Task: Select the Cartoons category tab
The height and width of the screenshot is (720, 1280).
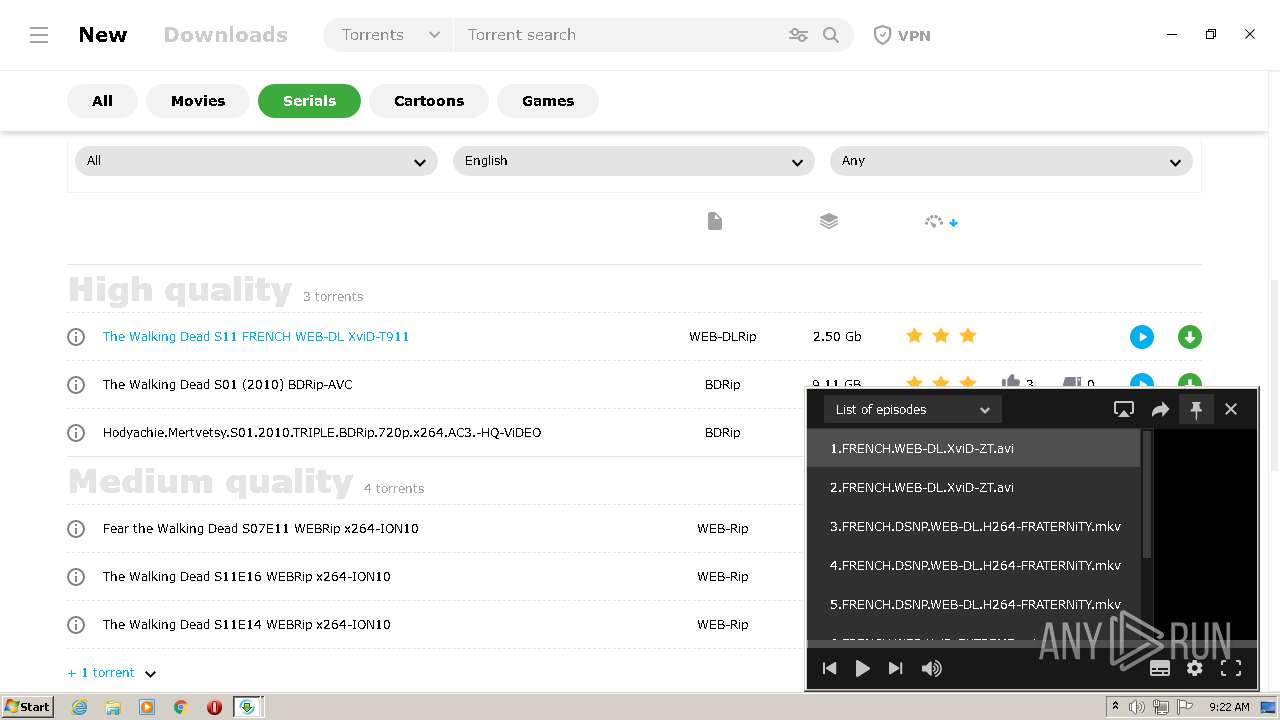Action: coord(429,101)
